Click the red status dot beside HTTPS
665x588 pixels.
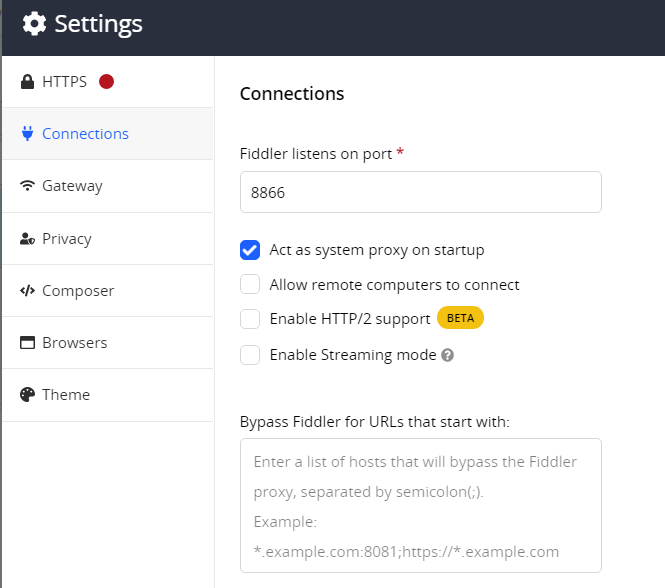coord(106,82)
